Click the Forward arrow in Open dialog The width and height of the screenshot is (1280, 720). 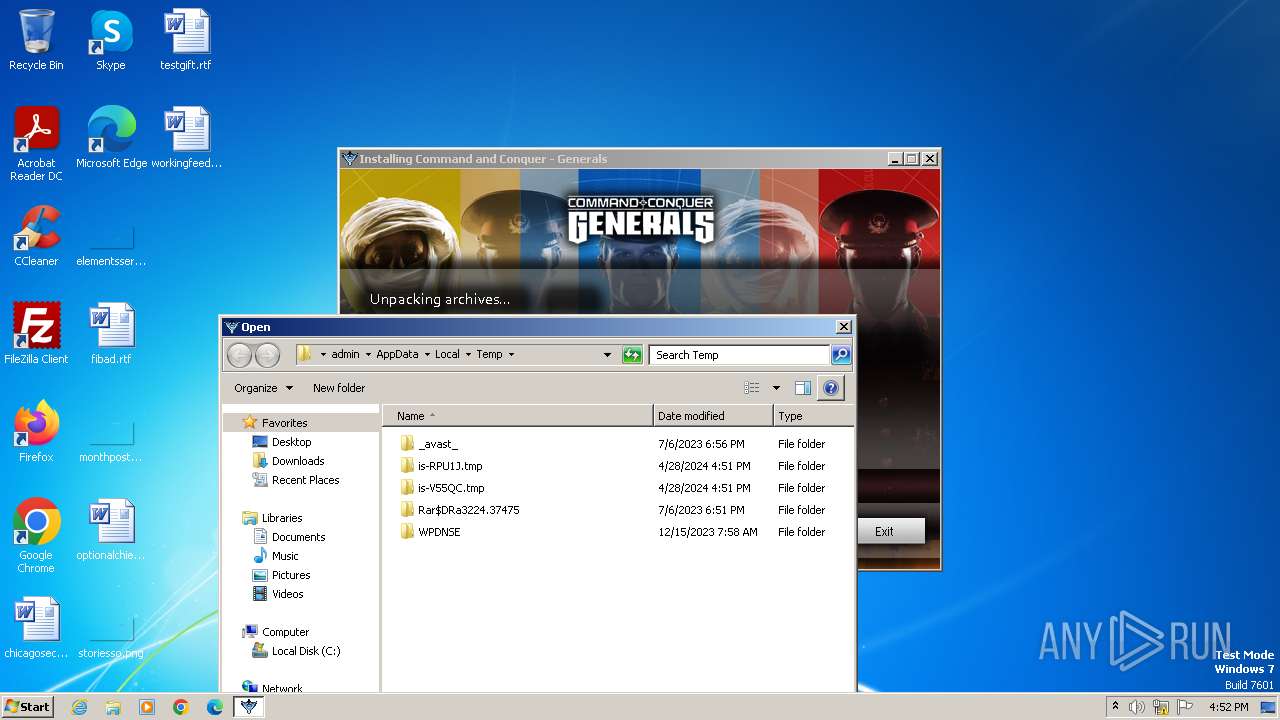click(267, 355)
